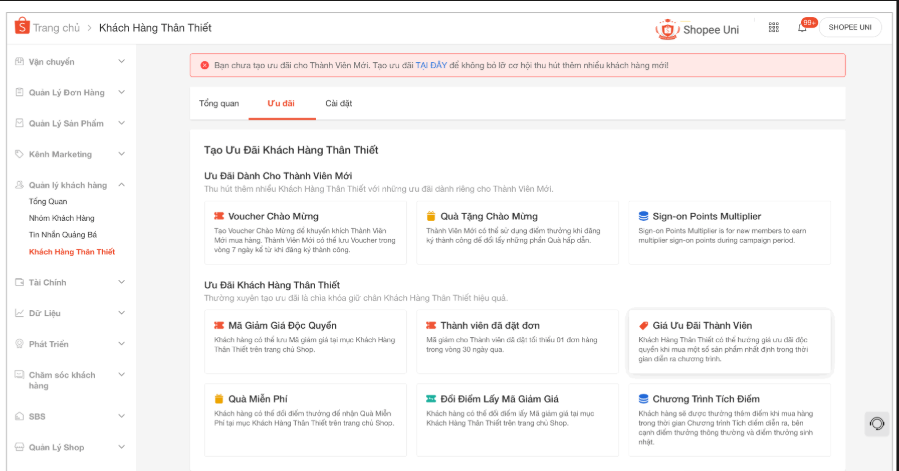Open Tổng Quan submenu item

click(x=48, y=201)
